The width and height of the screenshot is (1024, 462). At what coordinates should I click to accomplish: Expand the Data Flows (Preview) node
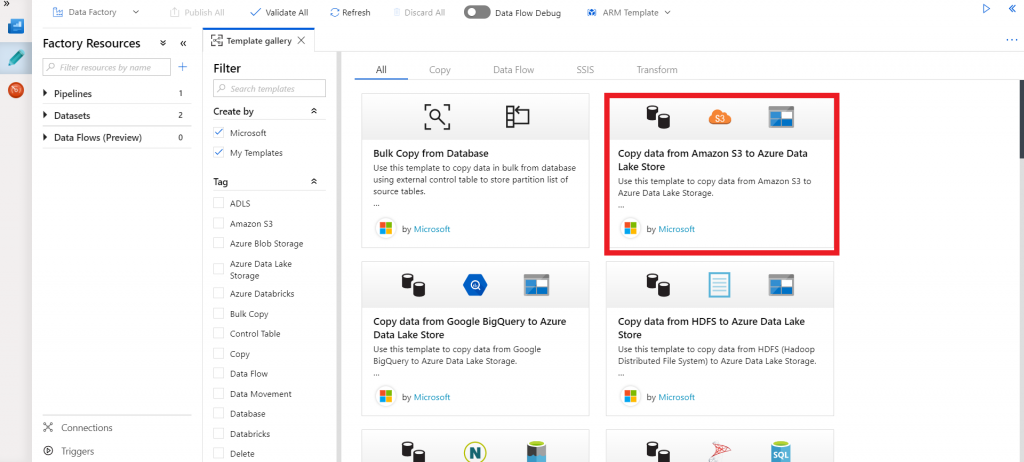45,137
